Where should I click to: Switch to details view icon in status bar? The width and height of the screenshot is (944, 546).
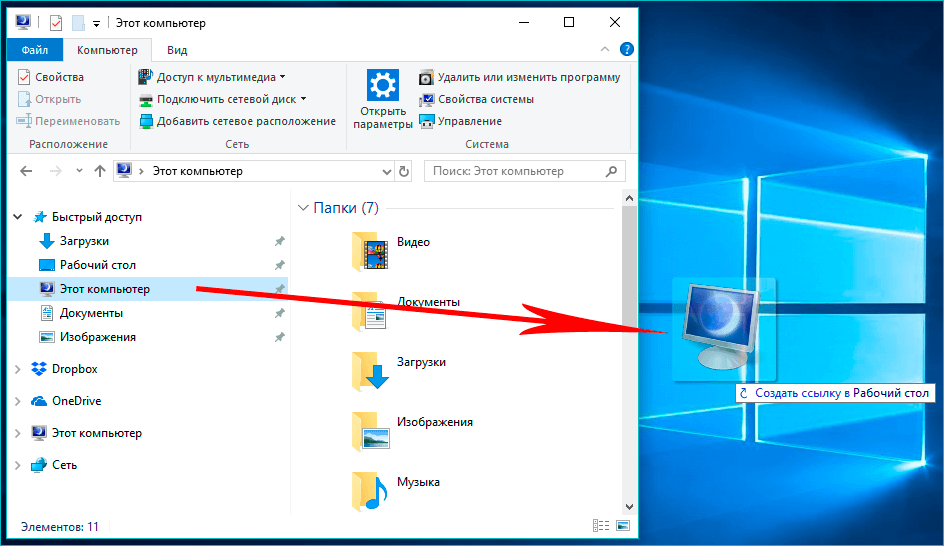click(601, 526)
